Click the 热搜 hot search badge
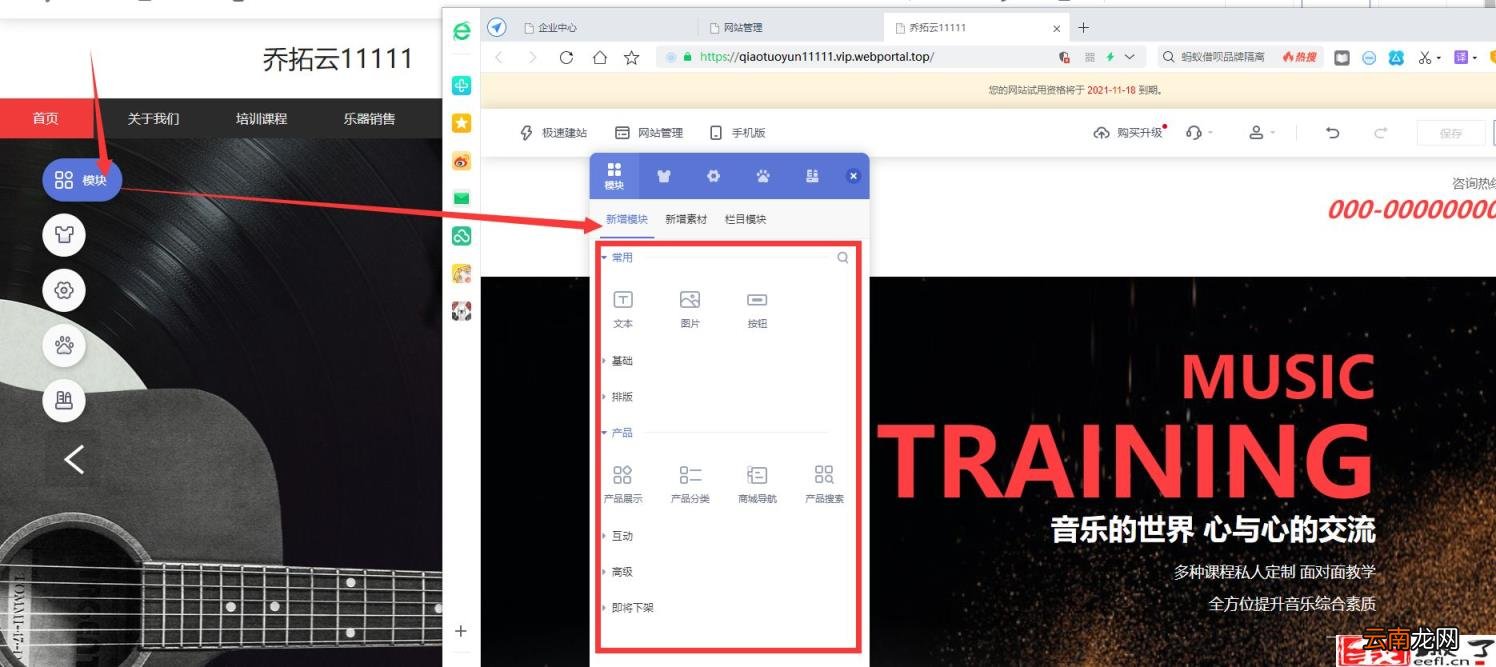 1299,57
